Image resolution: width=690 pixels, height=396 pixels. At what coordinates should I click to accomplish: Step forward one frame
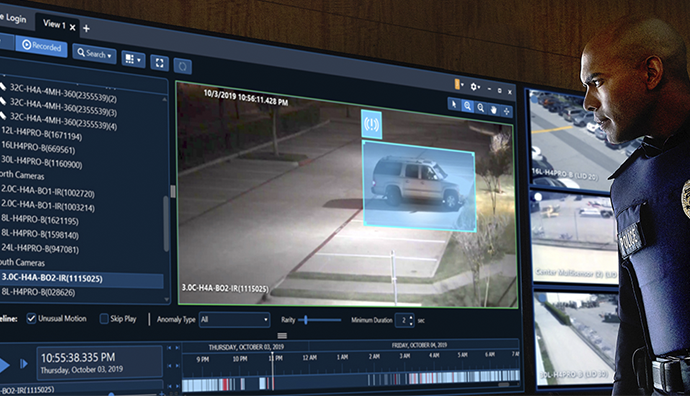coord(24,363)
